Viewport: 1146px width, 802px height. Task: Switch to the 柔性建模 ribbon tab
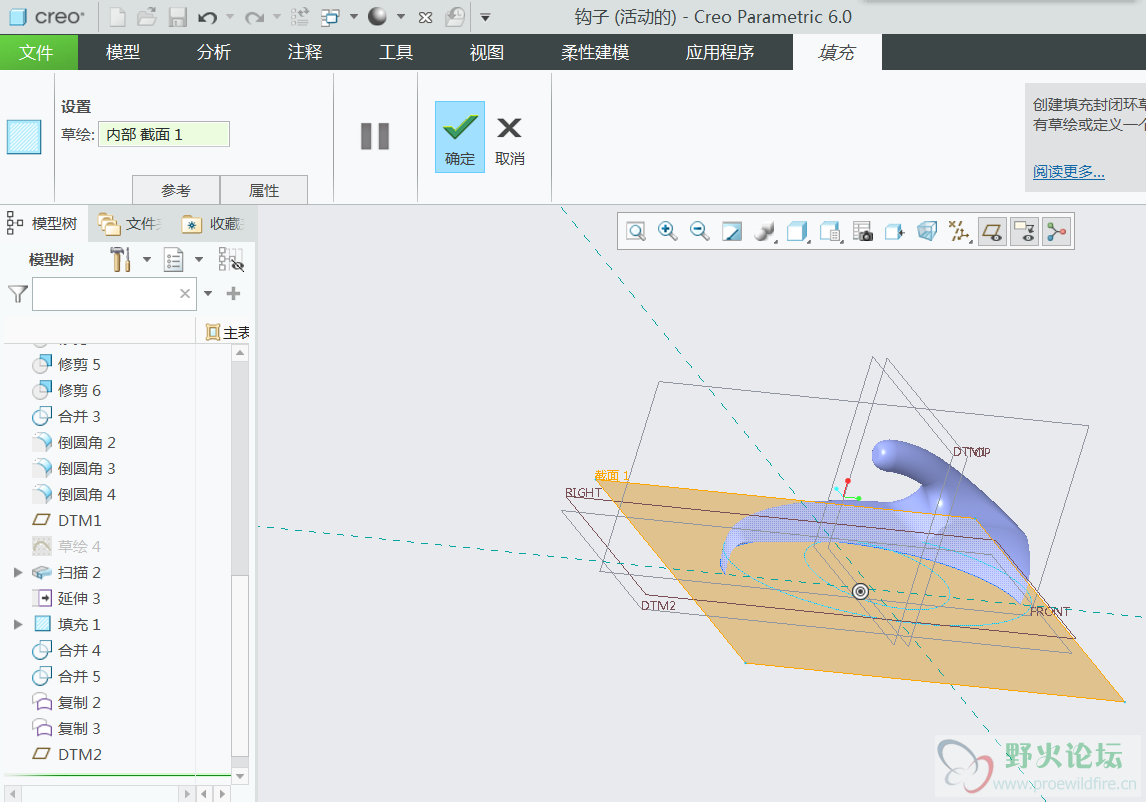(595, 52)
